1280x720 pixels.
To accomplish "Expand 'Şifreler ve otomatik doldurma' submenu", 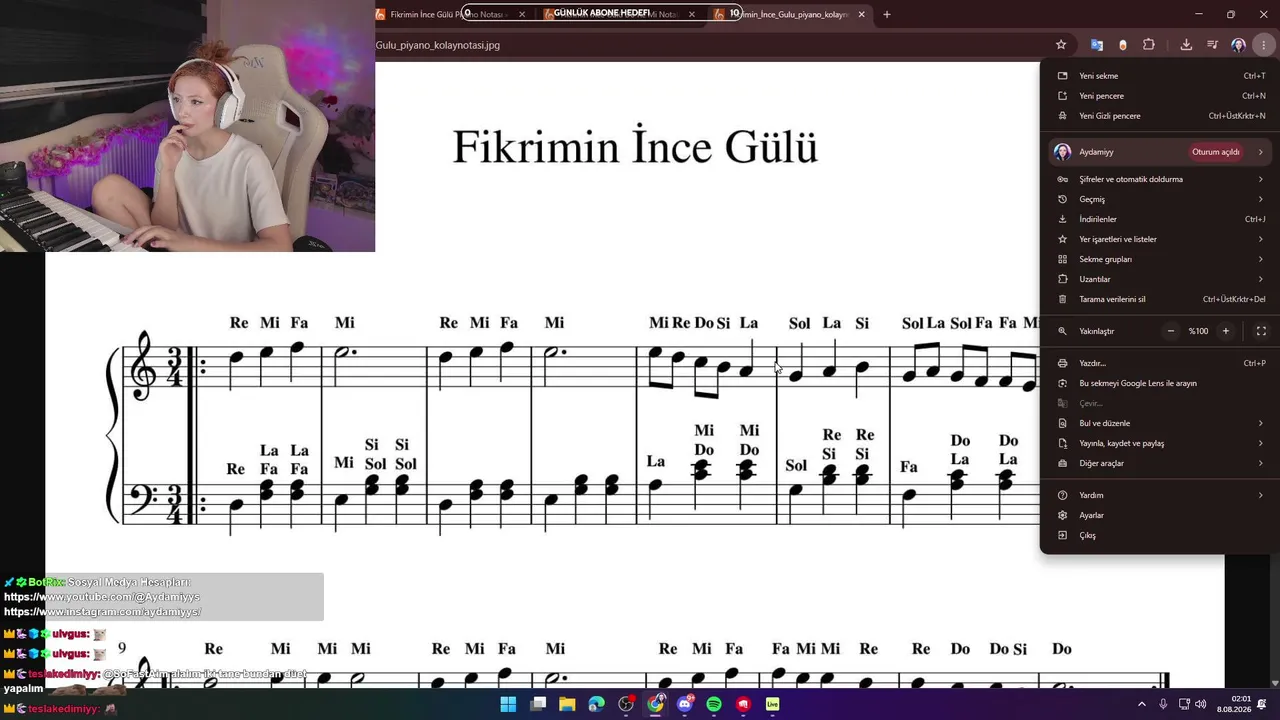I will [1161, 179].
